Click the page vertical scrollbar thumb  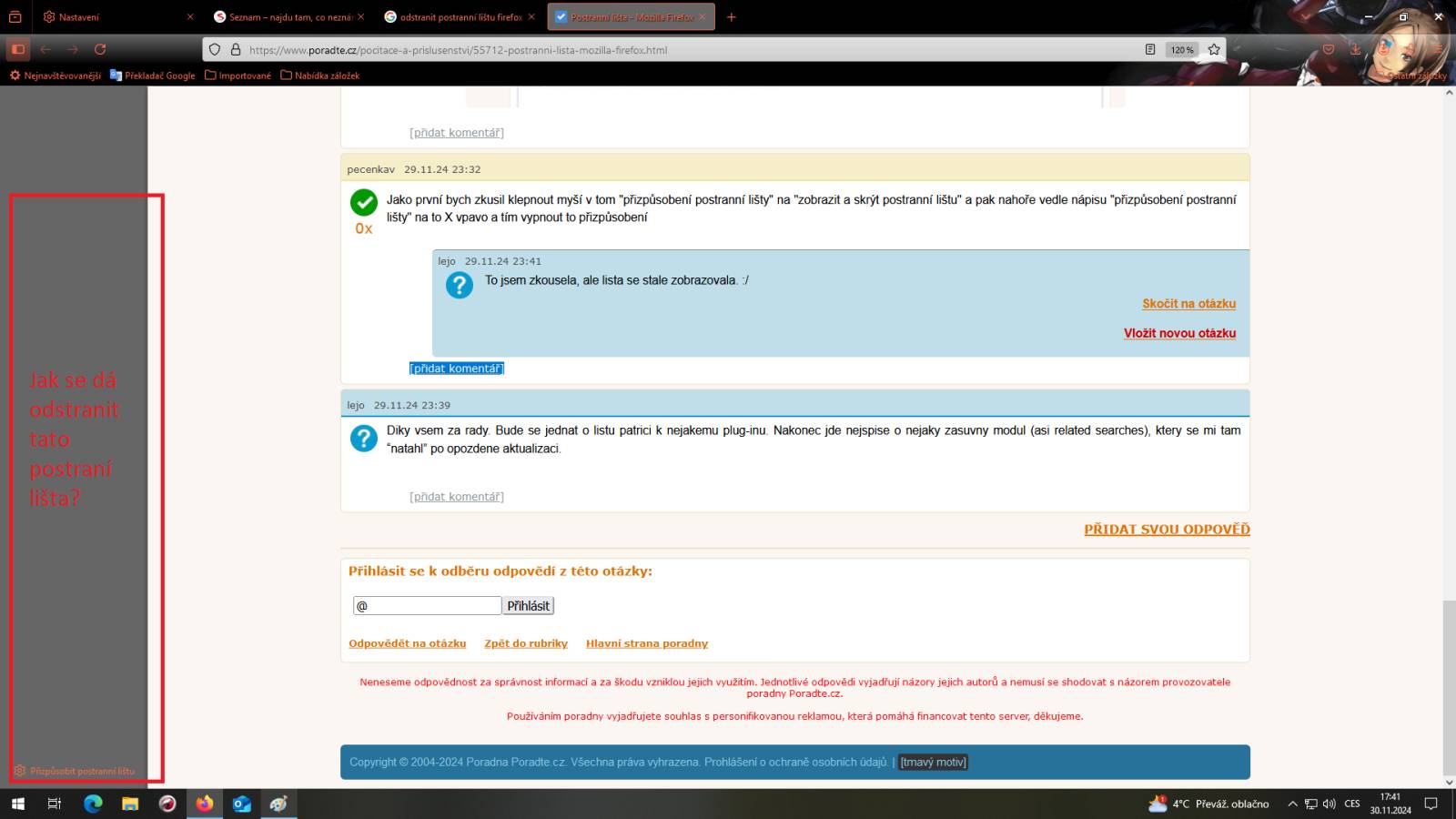tap(1449, 687)
